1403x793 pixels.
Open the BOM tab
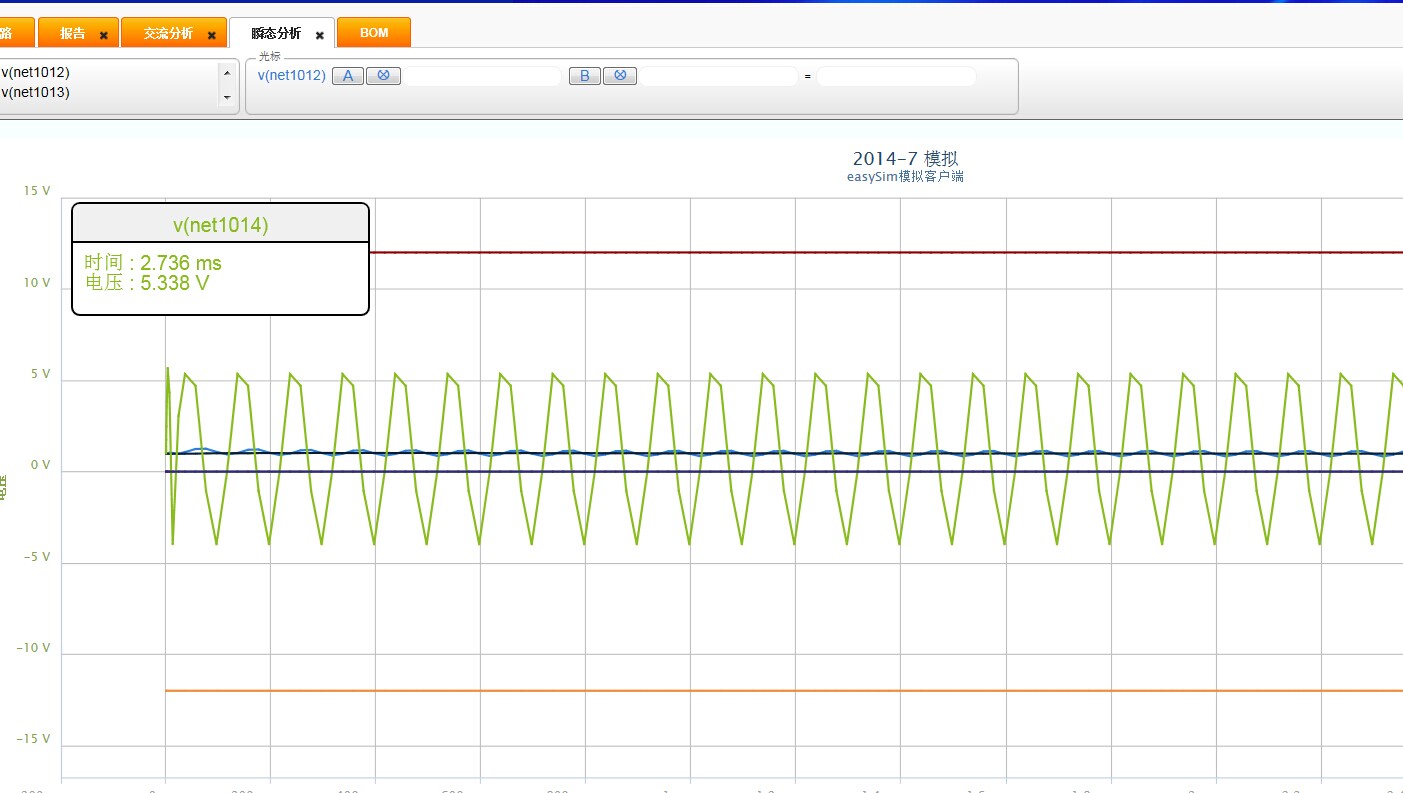pyautogui.click(x=374, y=33)
